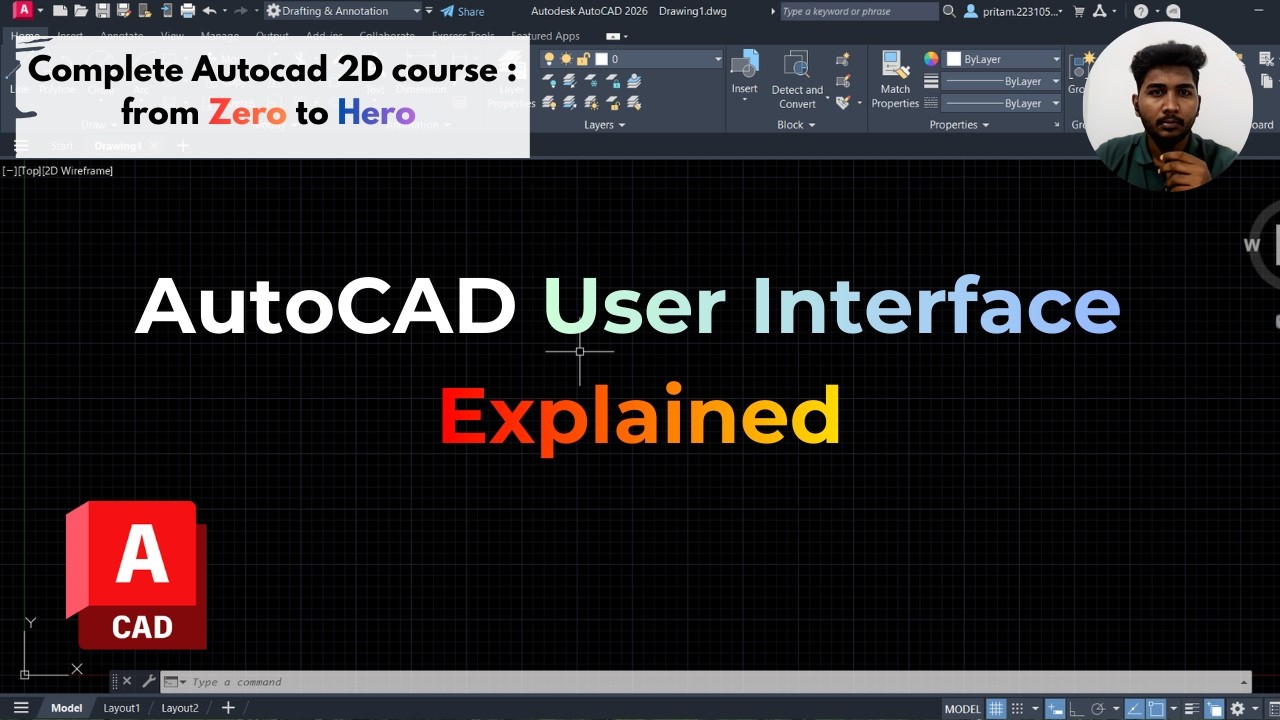Open the [2D Wireframe] visual style label

pos(78,171)
